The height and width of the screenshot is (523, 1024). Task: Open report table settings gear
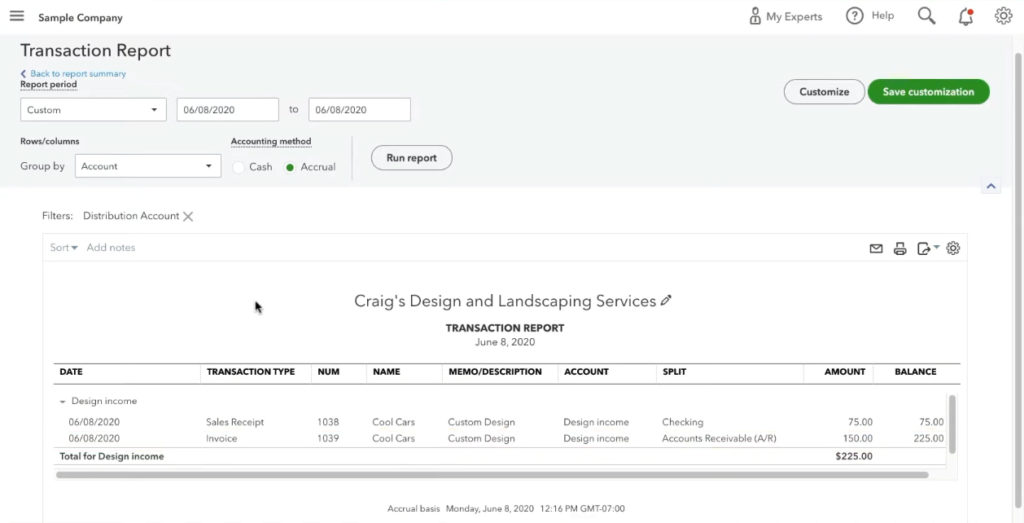tap(953, 249)
